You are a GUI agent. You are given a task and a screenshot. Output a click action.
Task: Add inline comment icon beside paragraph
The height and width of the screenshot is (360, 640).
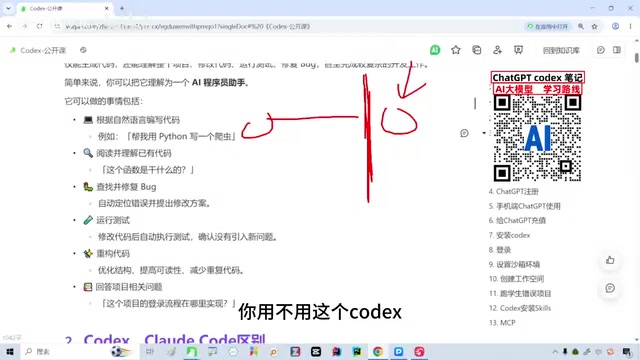[464, 133]
